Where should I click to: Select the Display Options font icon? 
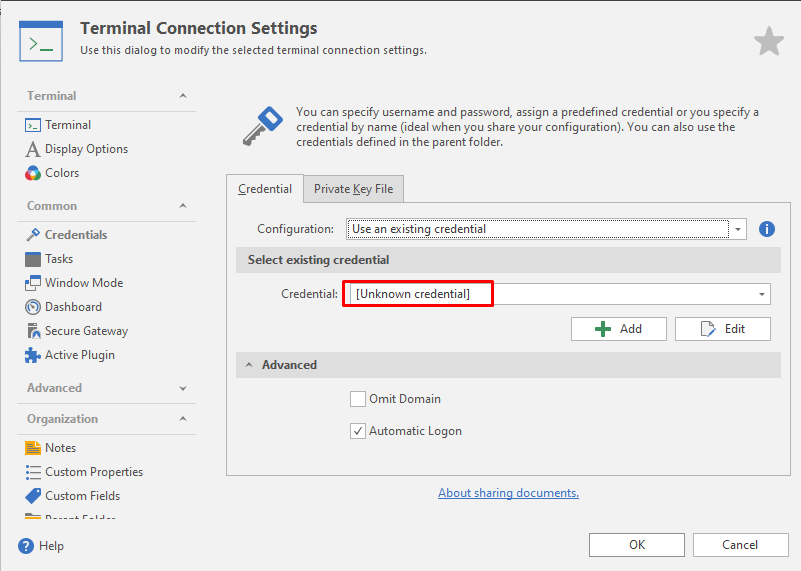[x=34, y=149]
